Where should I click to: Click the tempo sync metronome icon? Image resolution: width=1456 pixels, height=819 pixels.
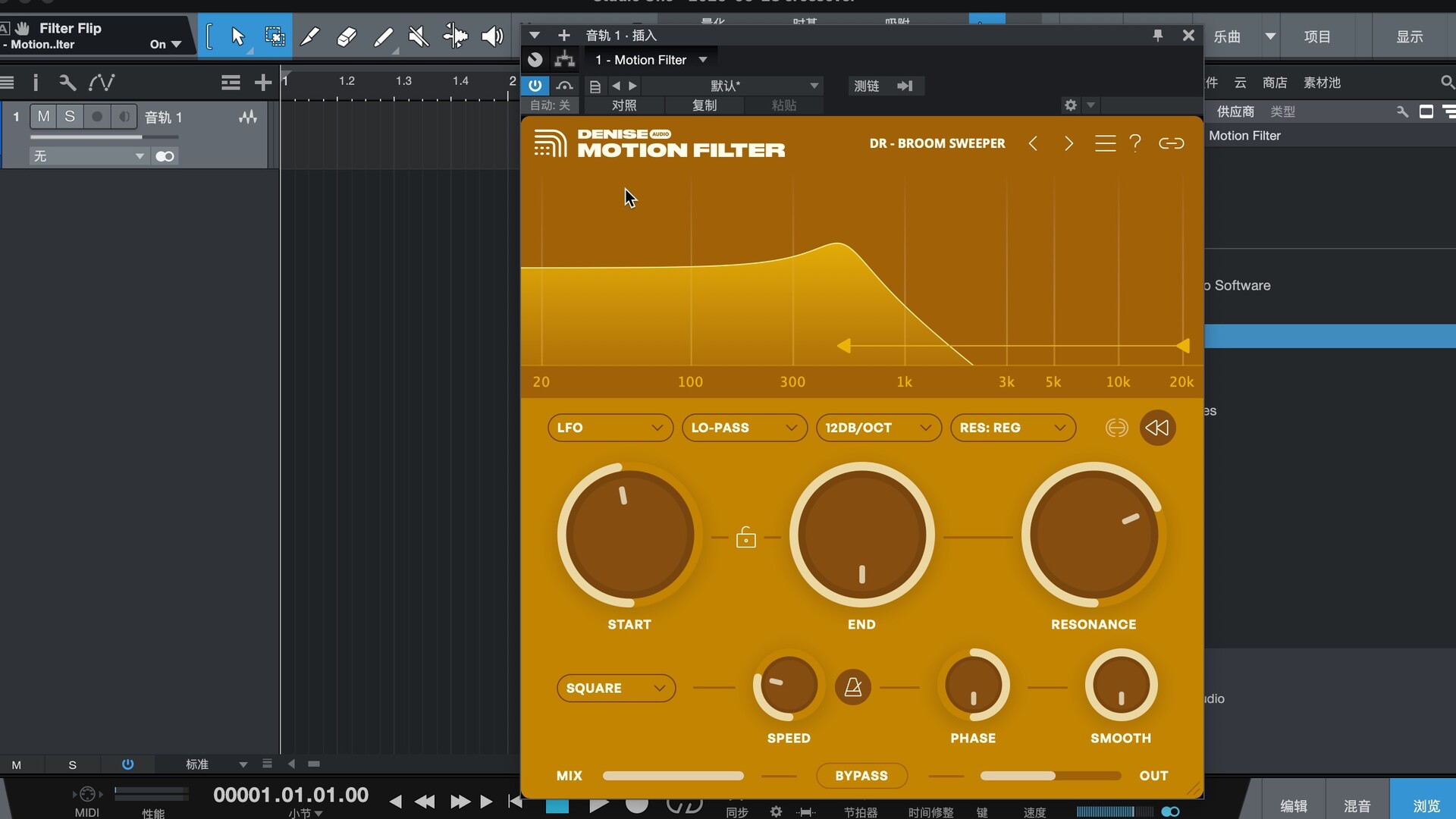(x=852, y=688)
